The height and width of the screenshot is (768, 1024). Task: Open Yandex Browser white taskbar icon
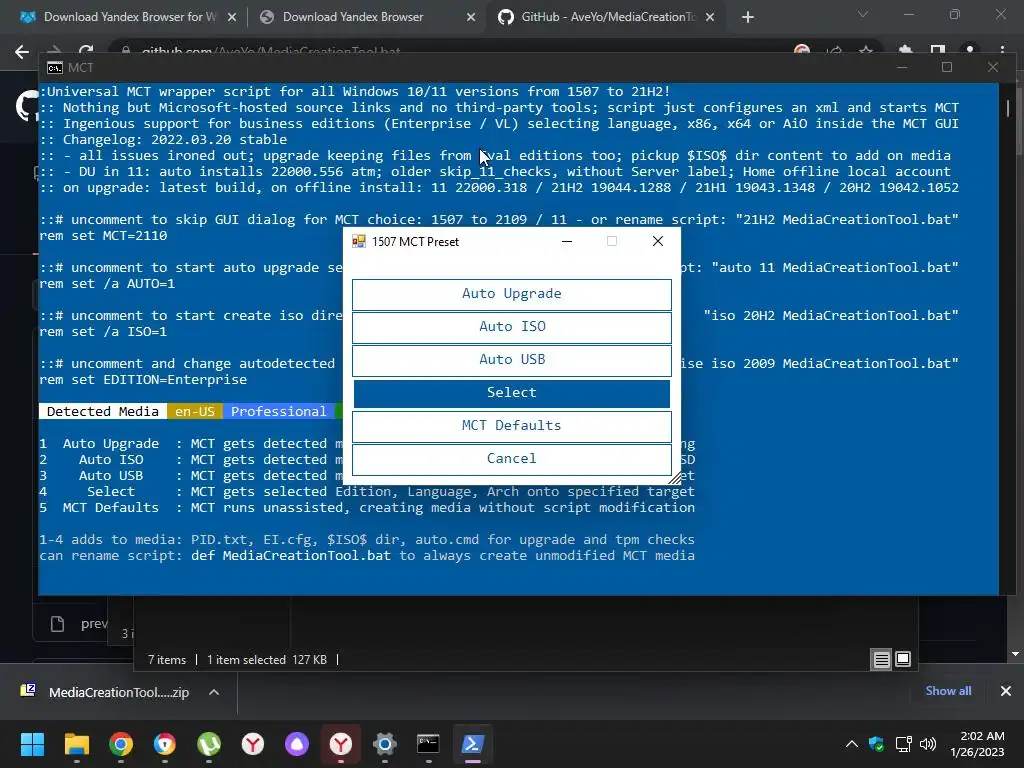(x=253, y=744)
